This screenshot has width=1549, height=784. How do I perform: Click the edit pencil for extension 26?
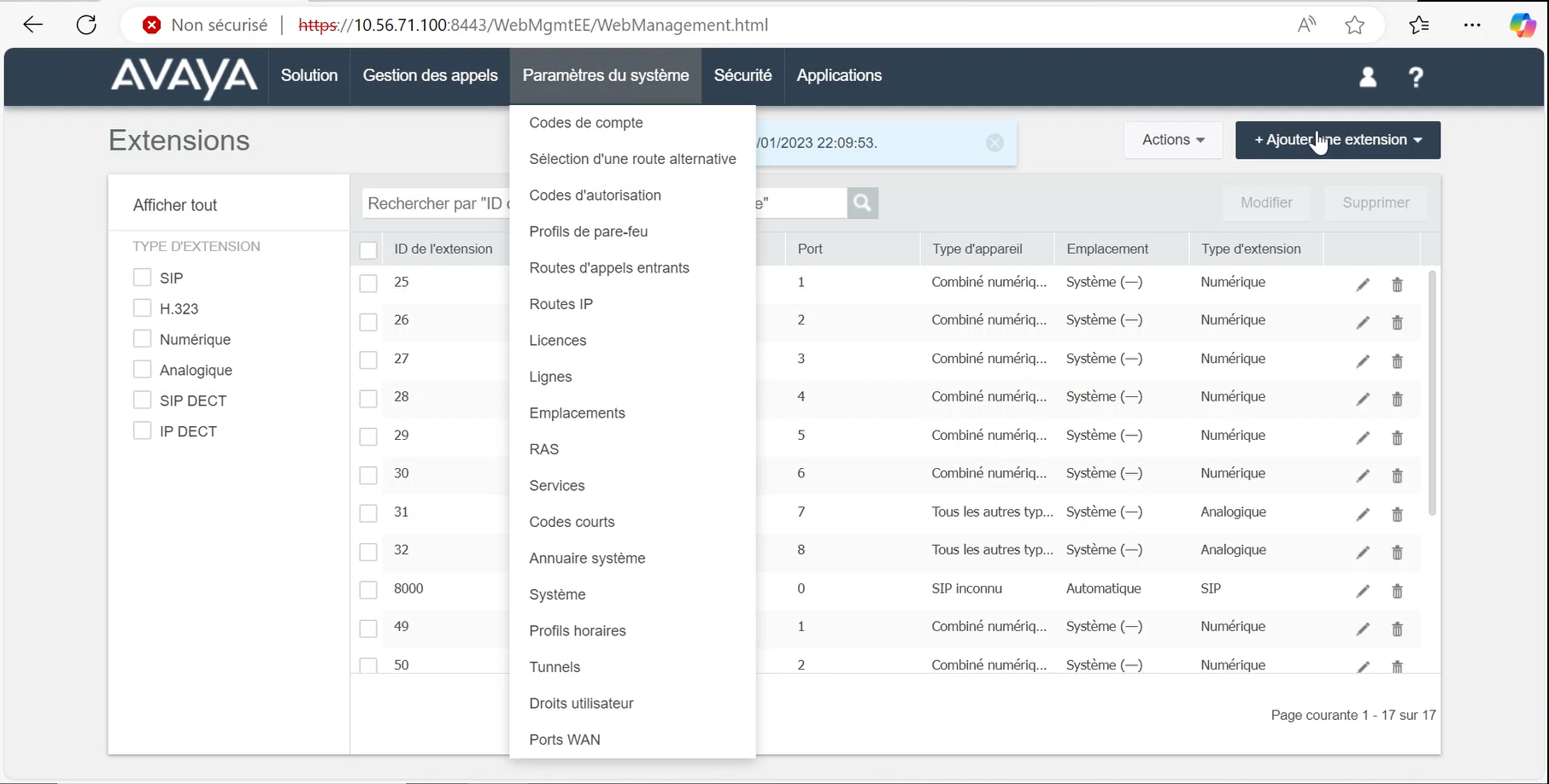click(x=1363, y=323)
